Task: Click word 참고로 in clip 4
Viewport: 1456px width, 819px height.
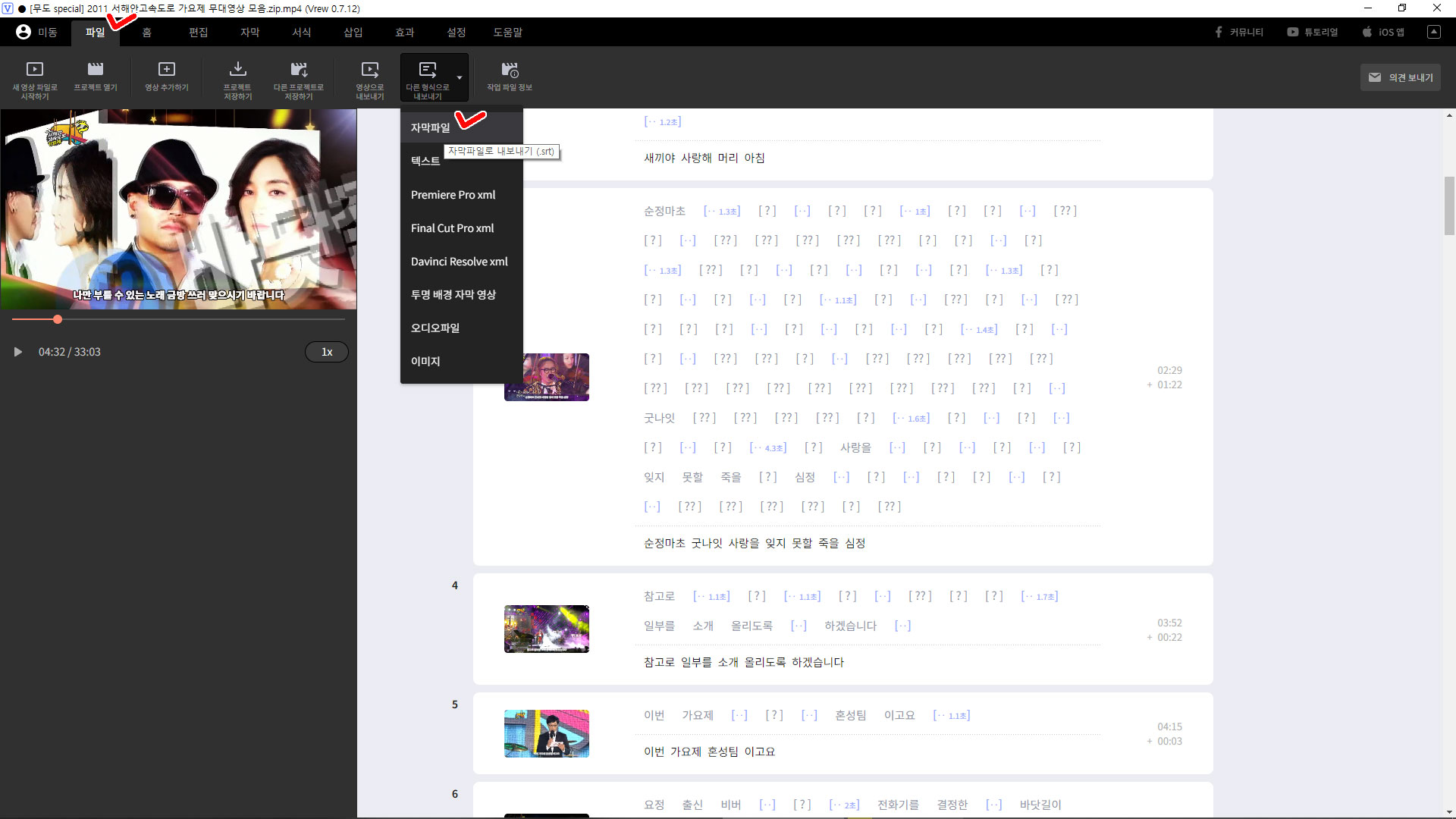Action: [x=659, y=596]
